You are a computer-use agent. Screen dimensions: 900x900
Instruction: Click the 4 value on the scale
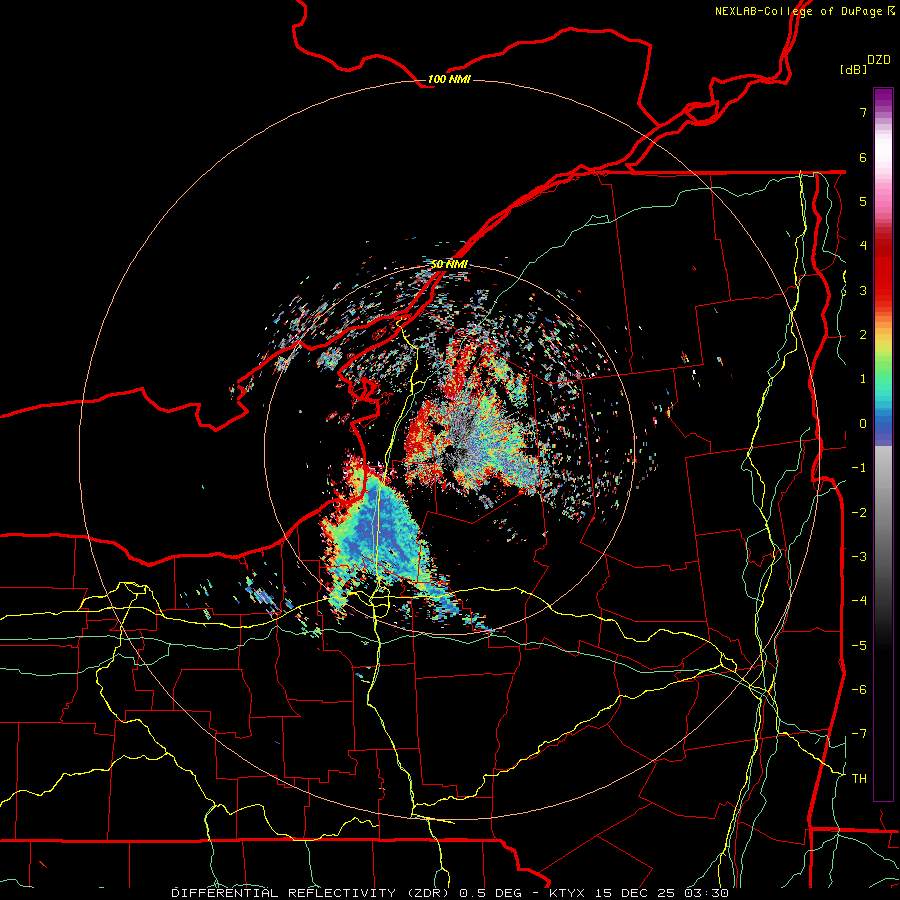pos(863,246)
